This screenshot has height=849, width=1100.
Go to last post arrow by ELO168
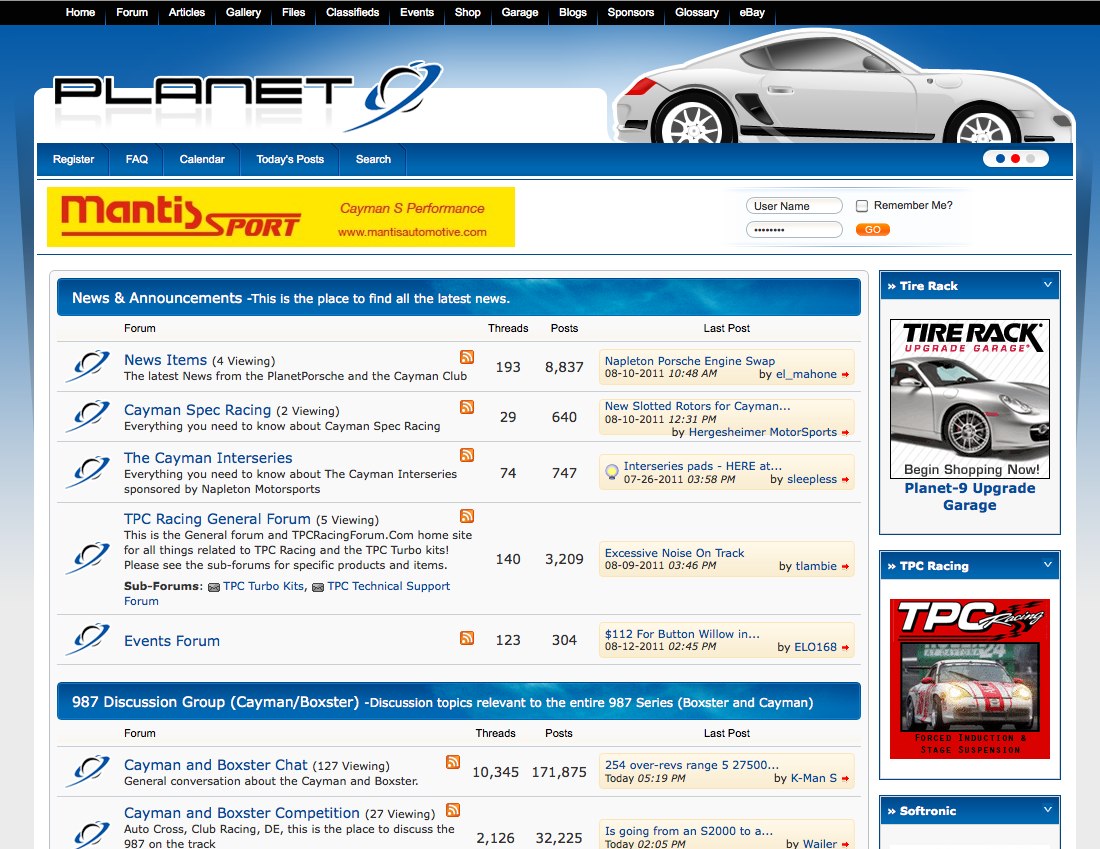pyautogui.click(x=845, y=648)
